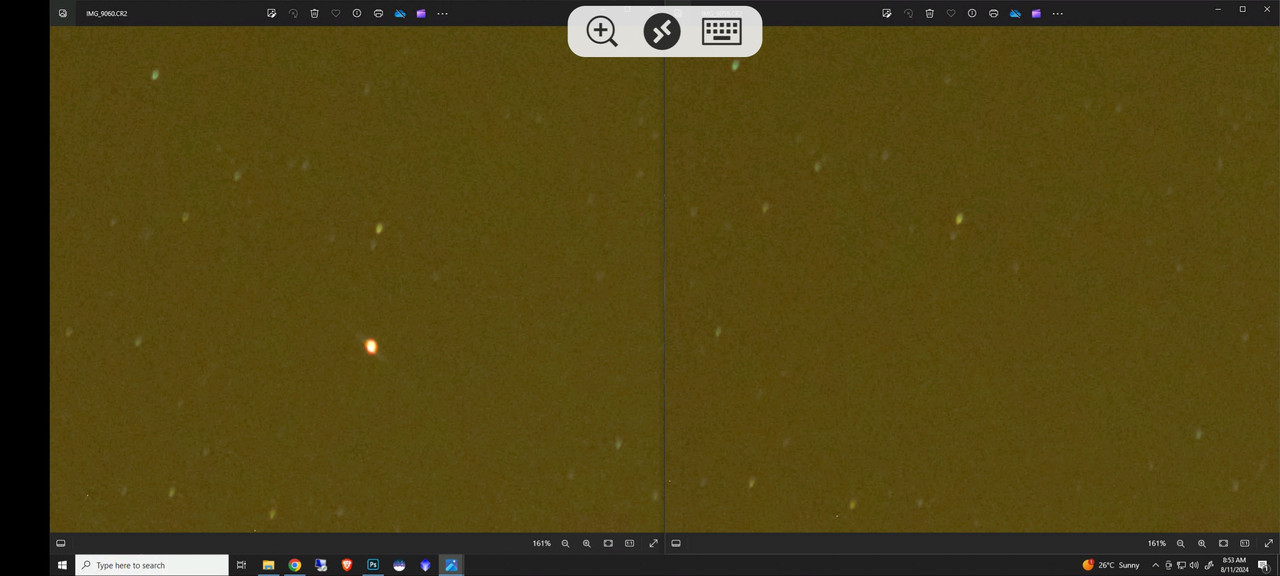This screenshot has width=1280, height=576.
Task: Zoom in on the right-hand Photos window
Action: [x=1202, y=544]
